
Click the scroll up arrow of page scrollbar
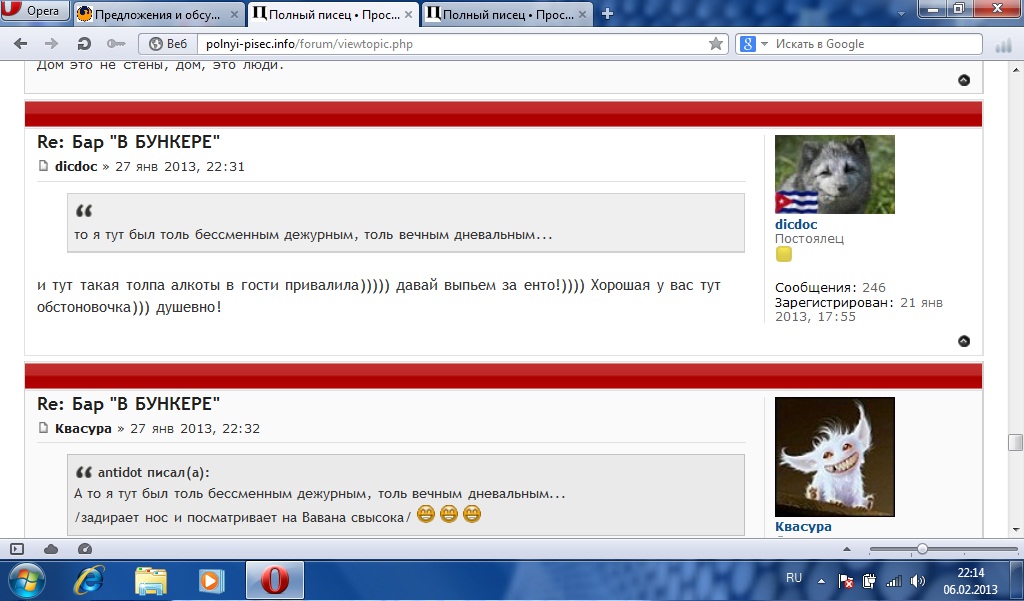coord(1016,70)
